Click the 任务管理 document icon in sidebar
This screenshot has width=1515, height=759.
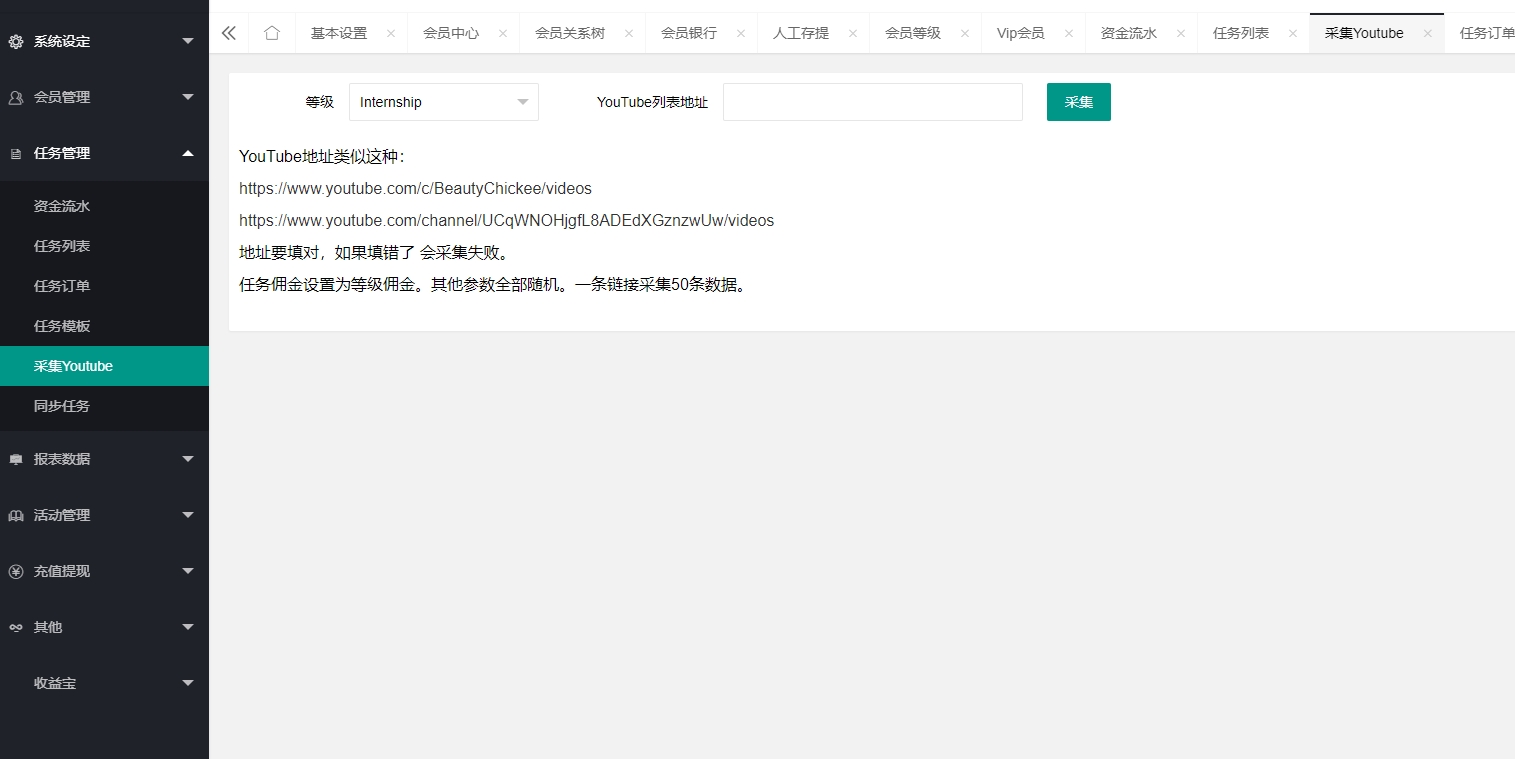pyautogui.click(x=15, y=153)
